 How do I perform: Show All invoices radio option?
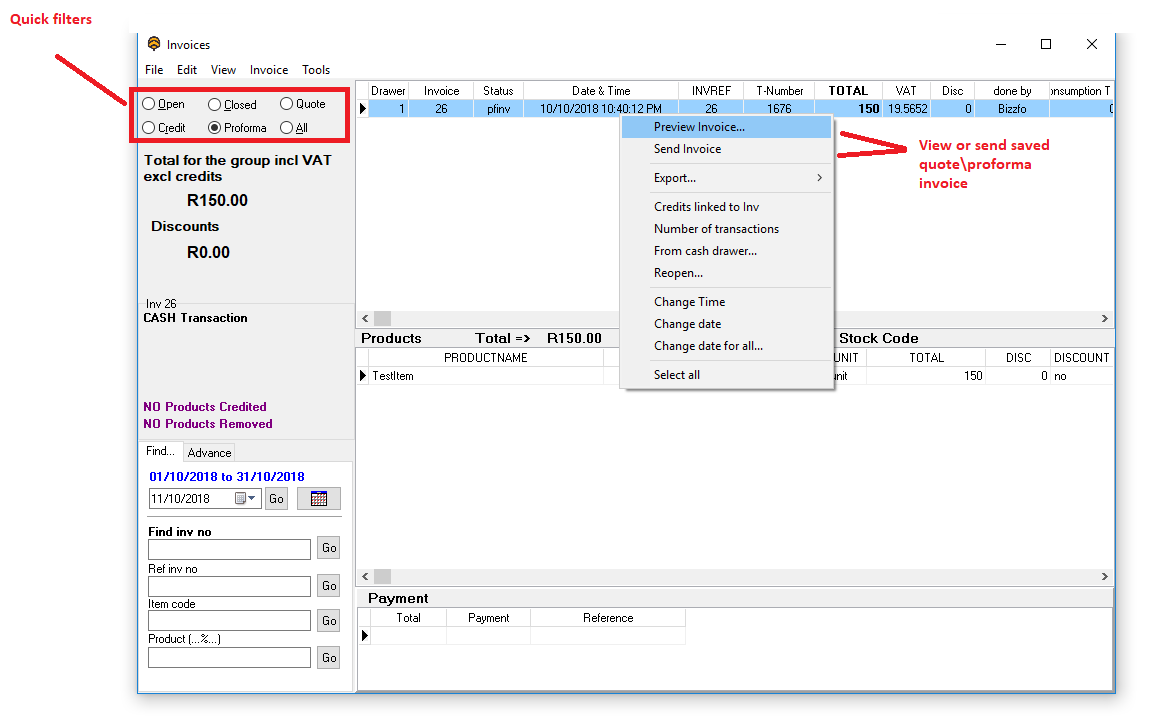287,128
